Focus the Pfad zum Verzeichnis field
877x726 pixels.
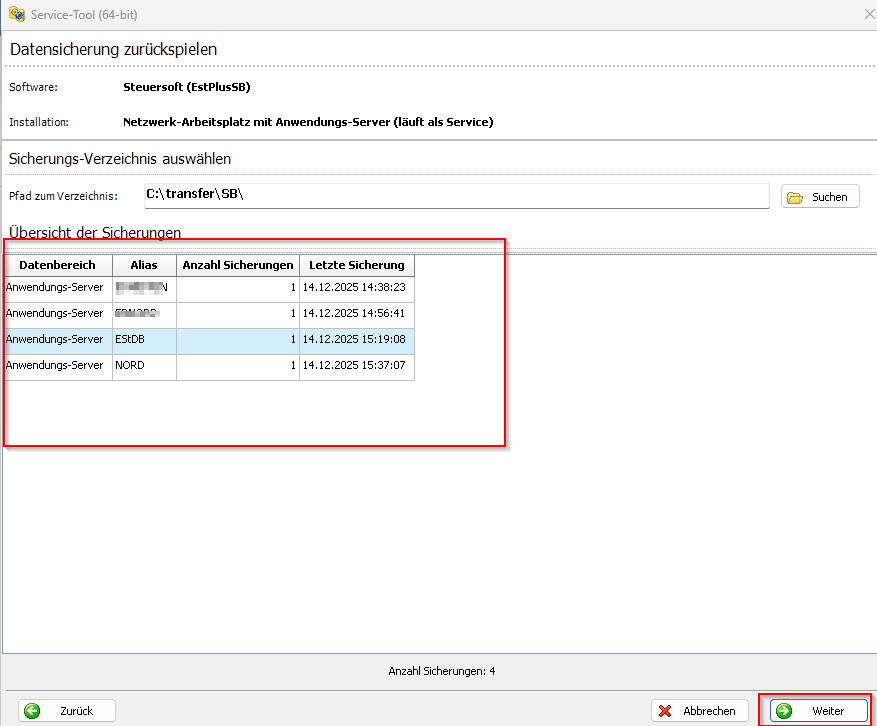[x=455, y=196]
